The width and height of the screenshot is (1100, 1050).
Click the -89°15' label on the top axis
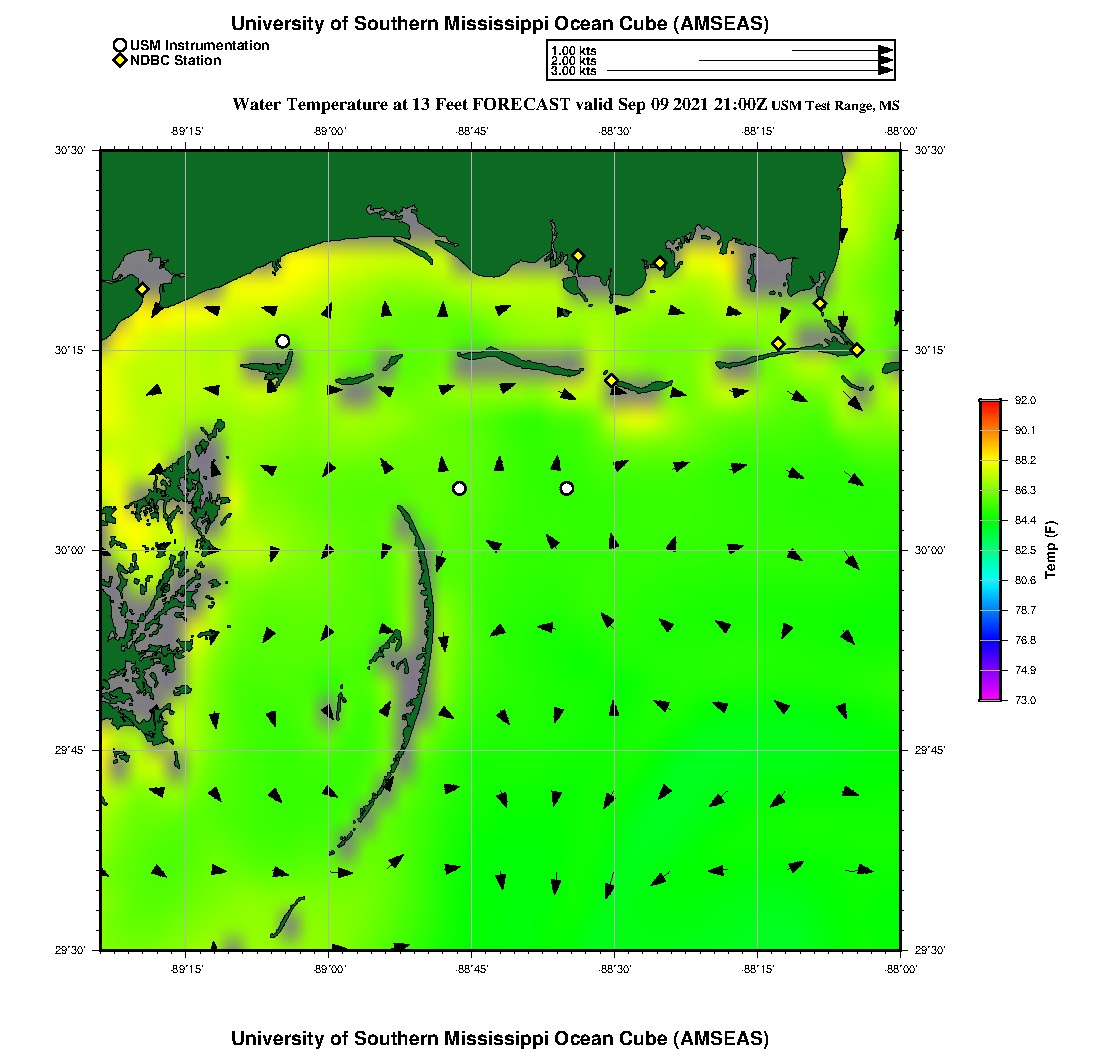click(187, 131)
